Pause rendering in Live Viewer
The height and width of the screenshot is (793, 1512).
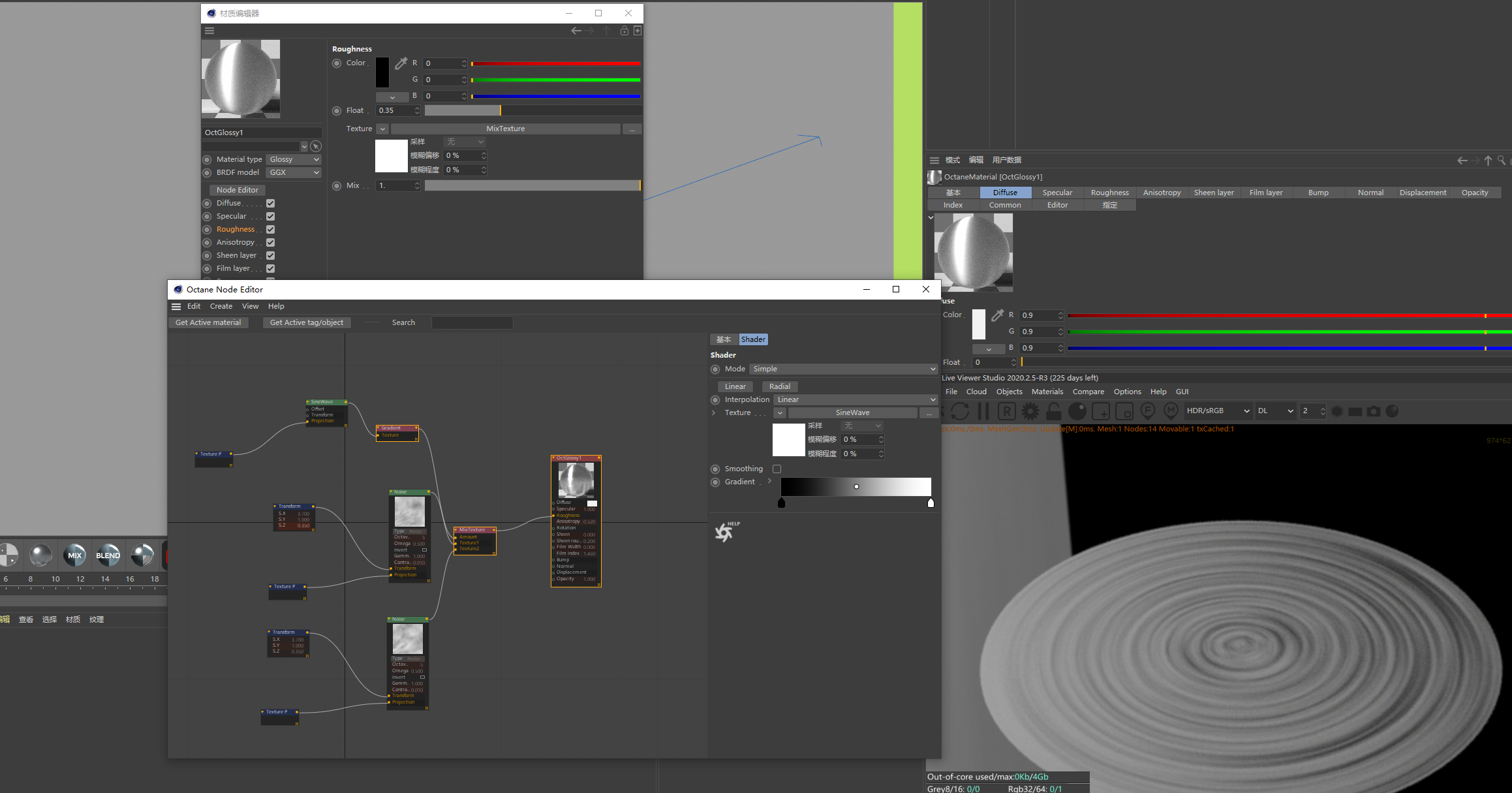coord(983,411)
